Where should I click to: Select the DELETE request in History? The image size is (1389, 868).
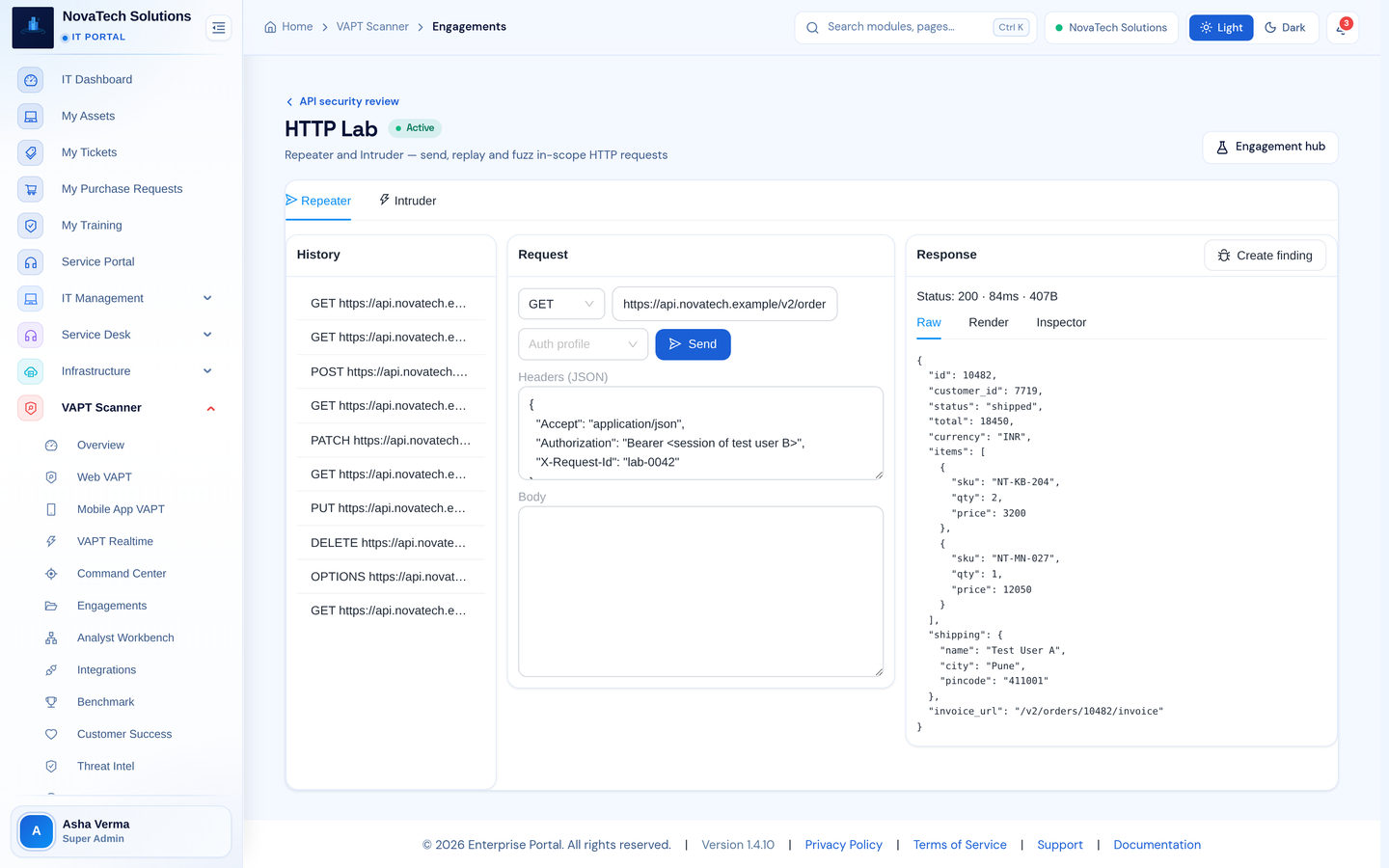point(391,543)
